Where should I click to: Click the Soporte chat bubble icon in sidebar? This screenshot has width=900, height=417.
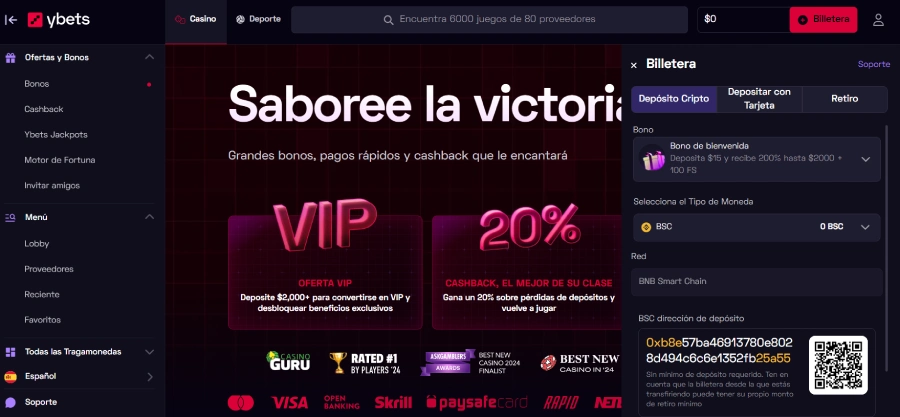[x=10, y=402]
